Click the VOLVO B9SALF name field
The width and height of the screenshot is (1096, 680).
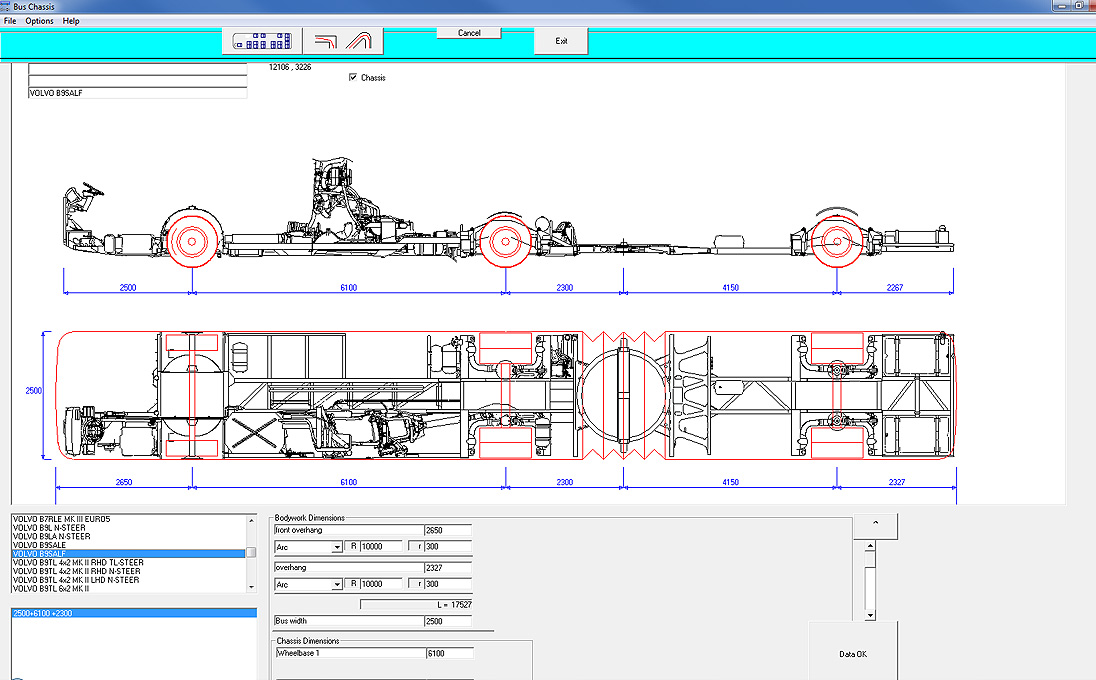coord(138,93)
